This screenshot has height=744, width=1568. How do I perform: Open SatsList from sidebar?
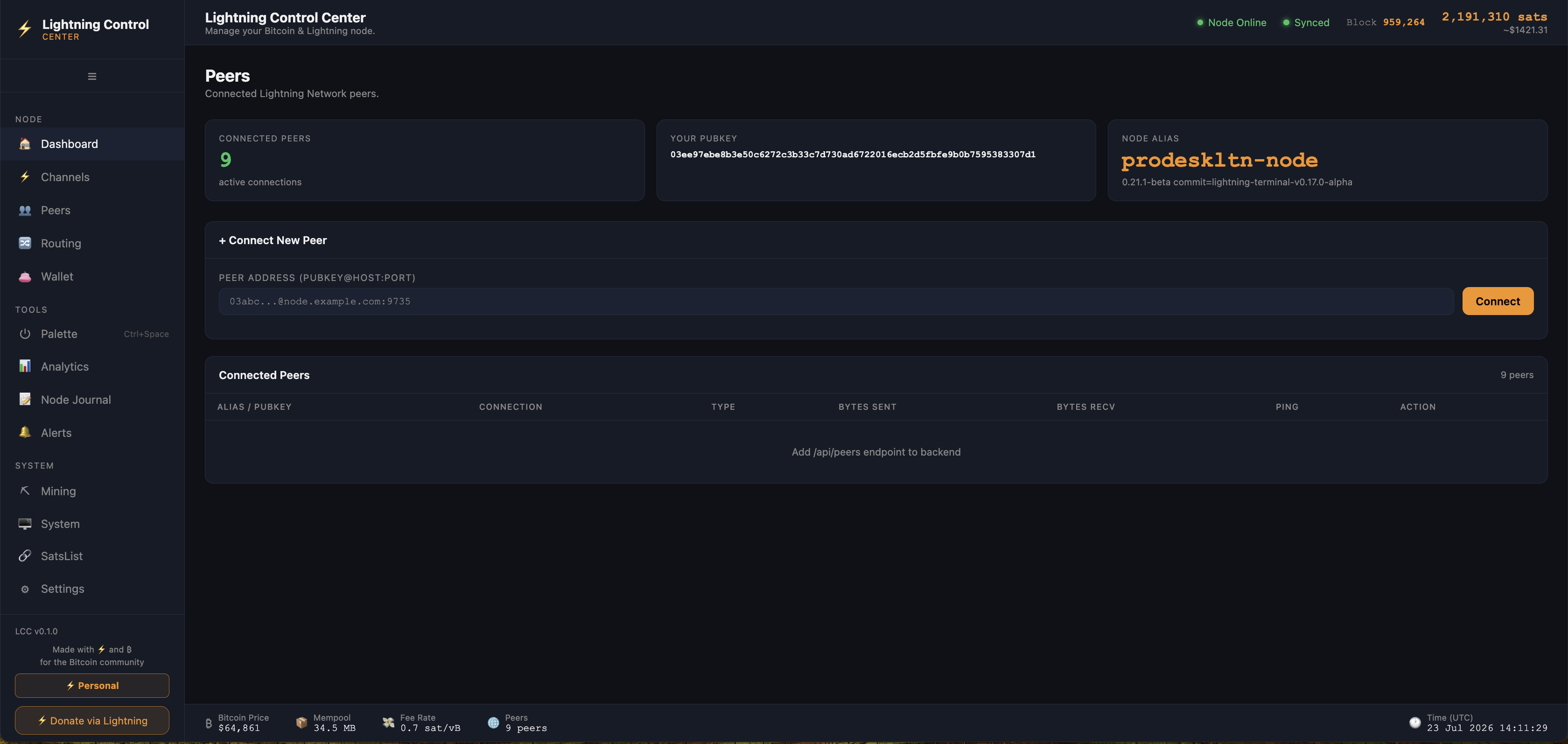(92, 556)
